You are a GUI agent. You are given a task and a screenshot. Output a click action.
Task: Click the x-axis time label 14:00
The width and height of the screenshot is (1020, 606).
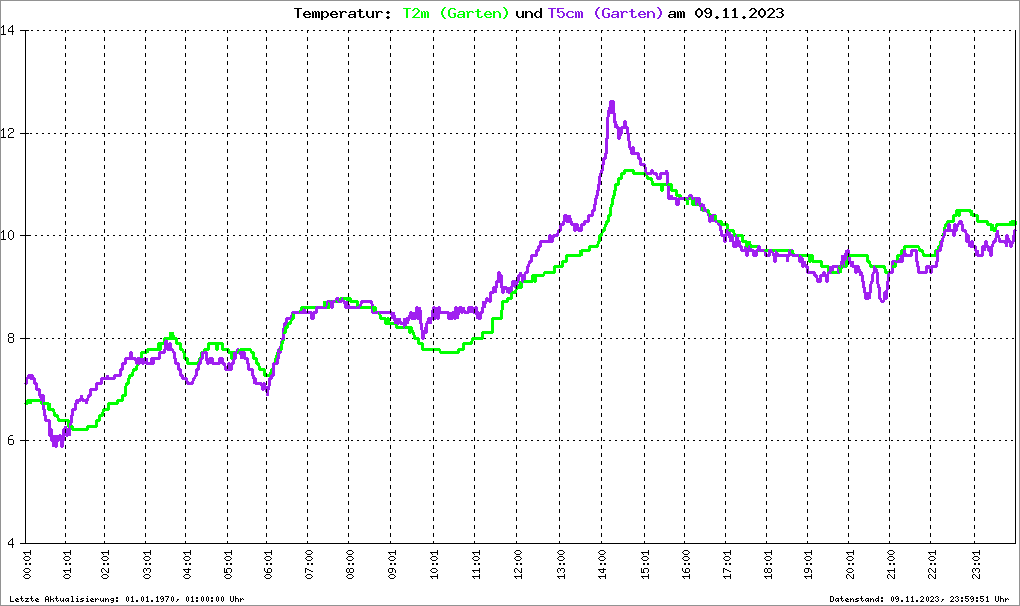pos(602,564)
